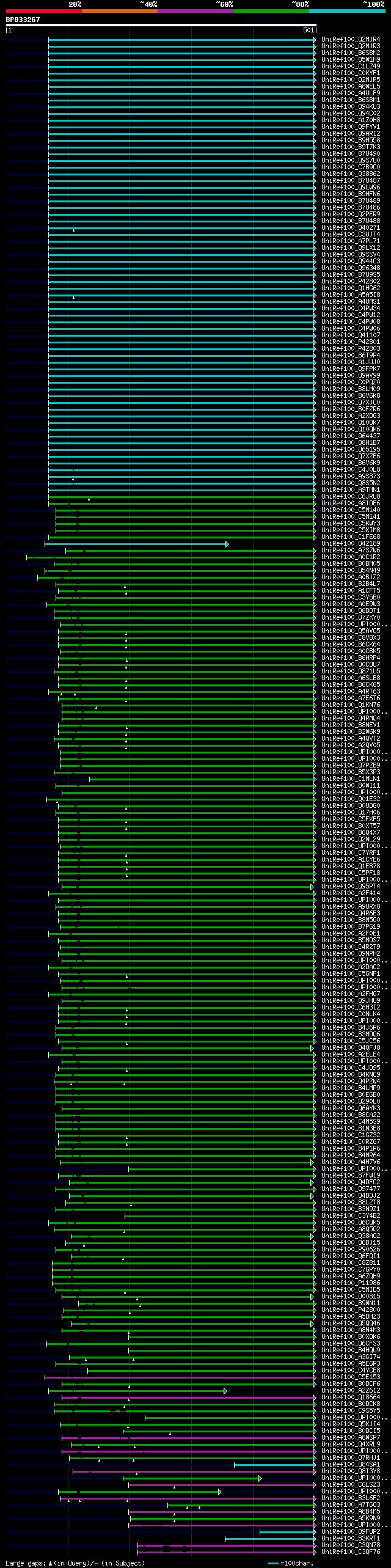The image size is (391, 1568).
Task: Click label UniRef100_C7B9C0
Action: (x=351, y=167)
